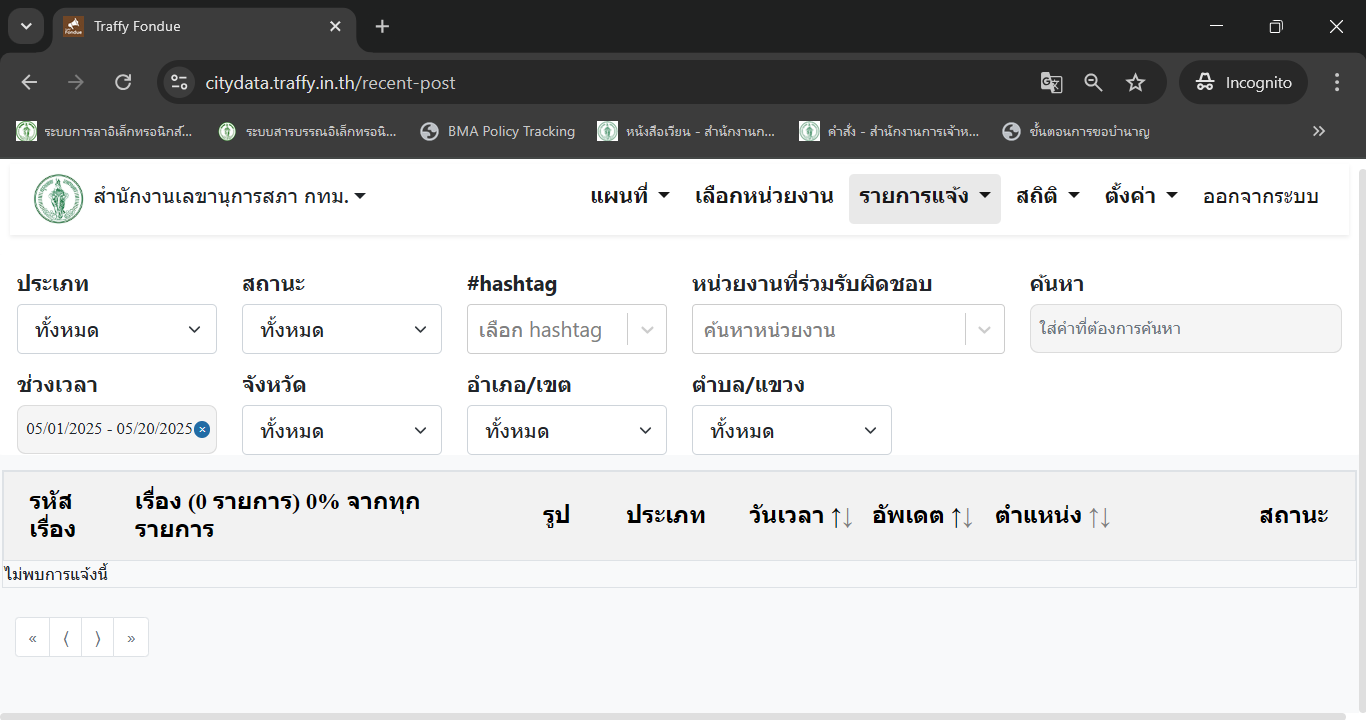Close the Traffy Fondue browser tab

point(335,27)
